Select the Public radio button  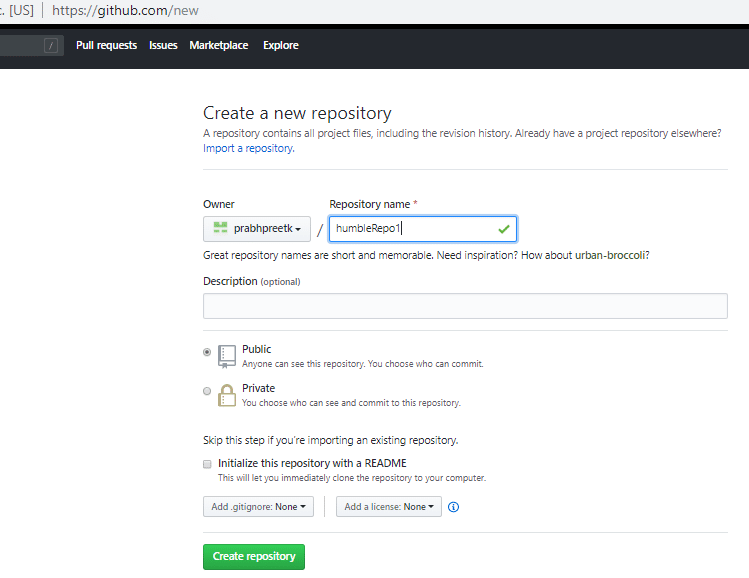tap(207, 352)
